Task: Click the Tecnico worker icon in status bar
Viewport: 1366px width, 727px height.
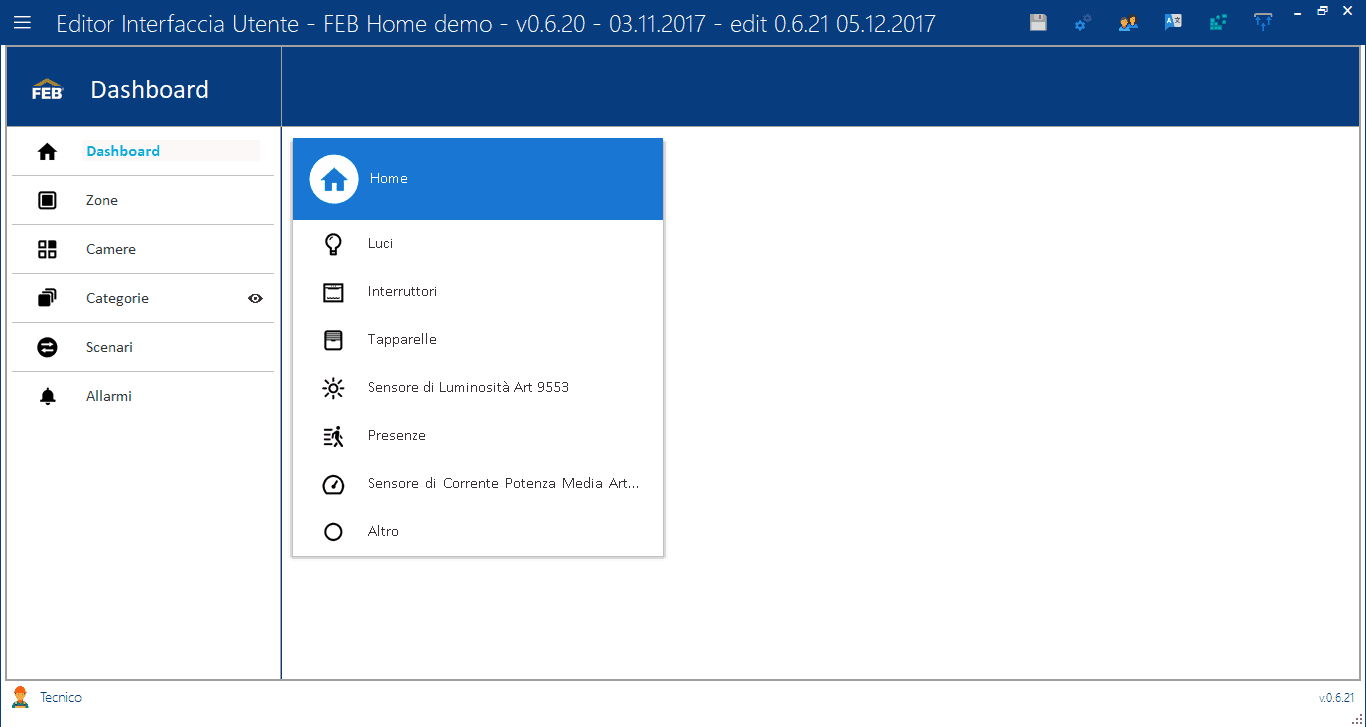Action: 20,697
